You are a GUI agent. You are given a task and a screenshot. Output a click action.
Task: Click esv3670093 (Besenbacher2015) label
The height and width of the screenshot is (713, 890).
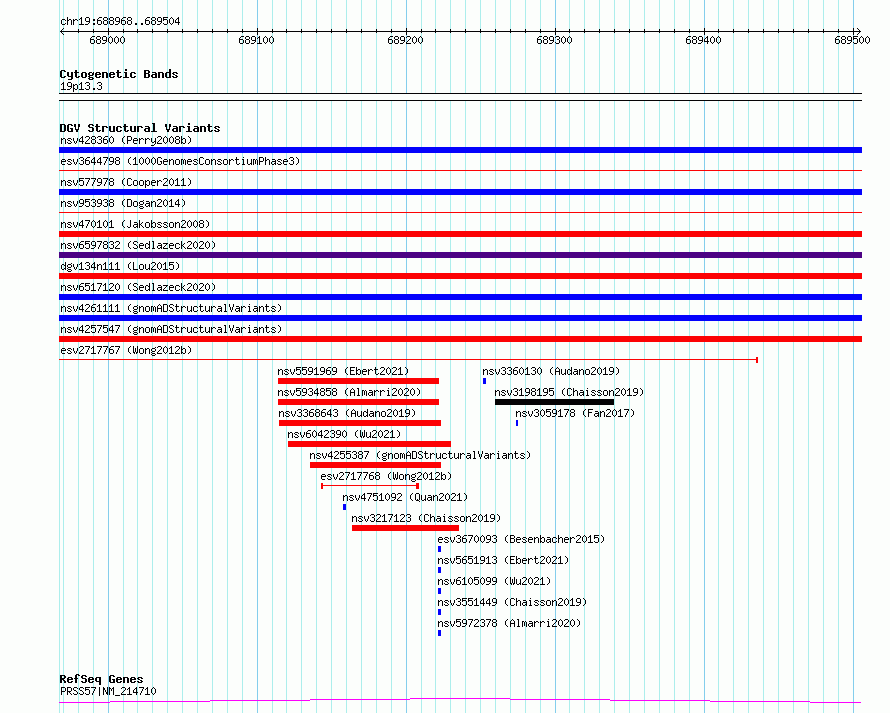(x=521, y=539)
